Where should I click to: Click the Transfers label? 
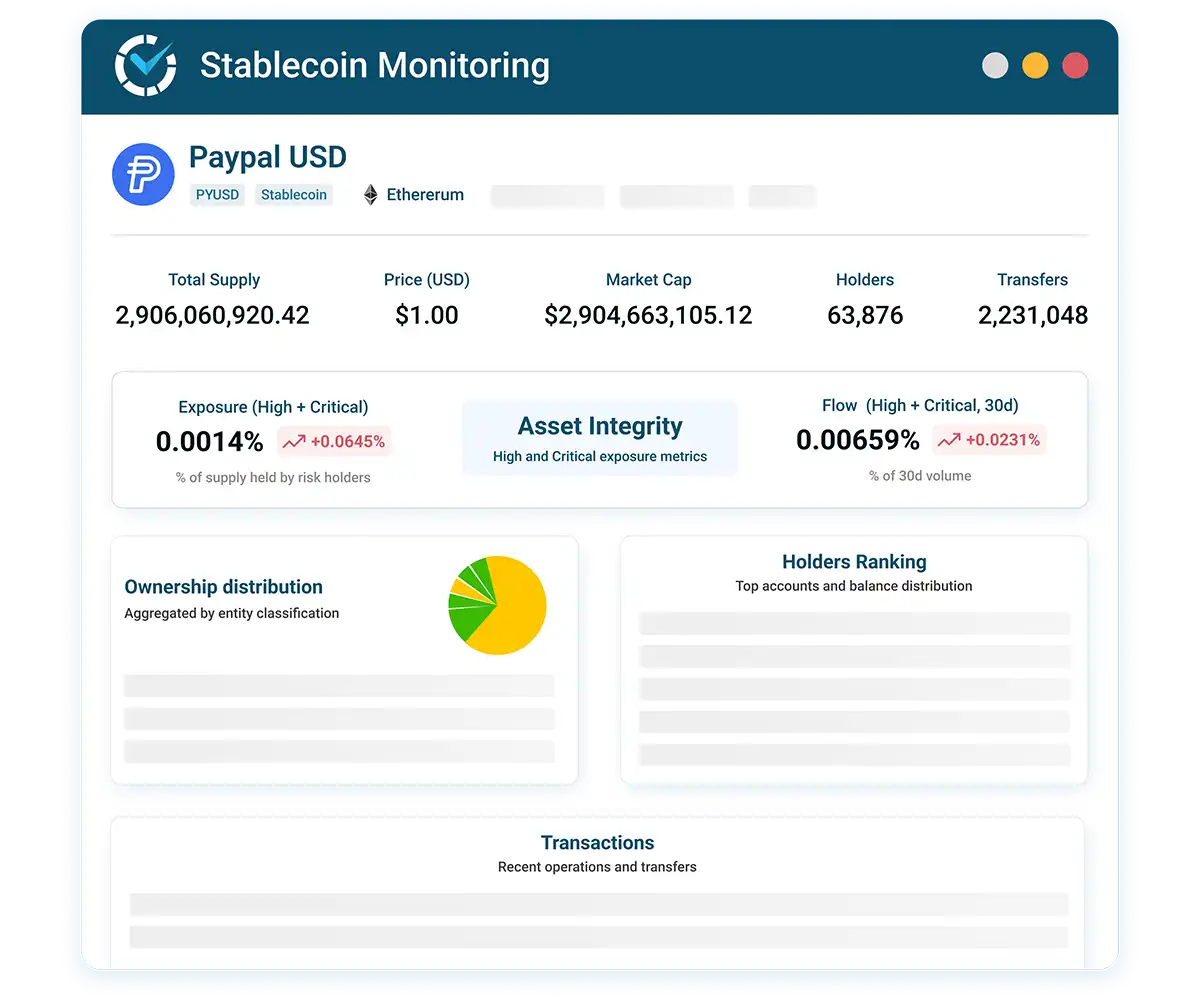[x=1033, y=280]
